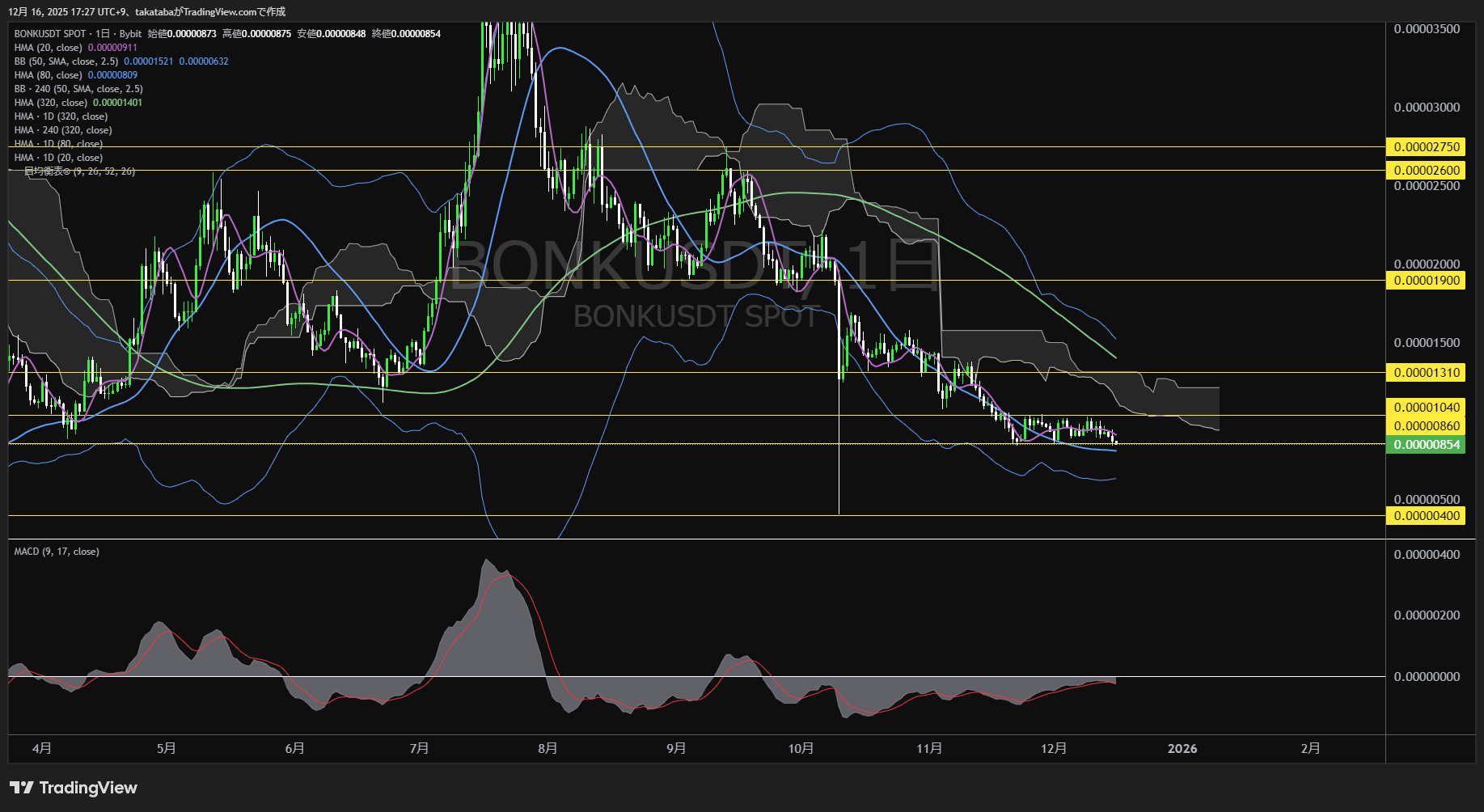Click the TradingView logo icon
Viewport: 1484px width, 812px height.
point(22,788)
